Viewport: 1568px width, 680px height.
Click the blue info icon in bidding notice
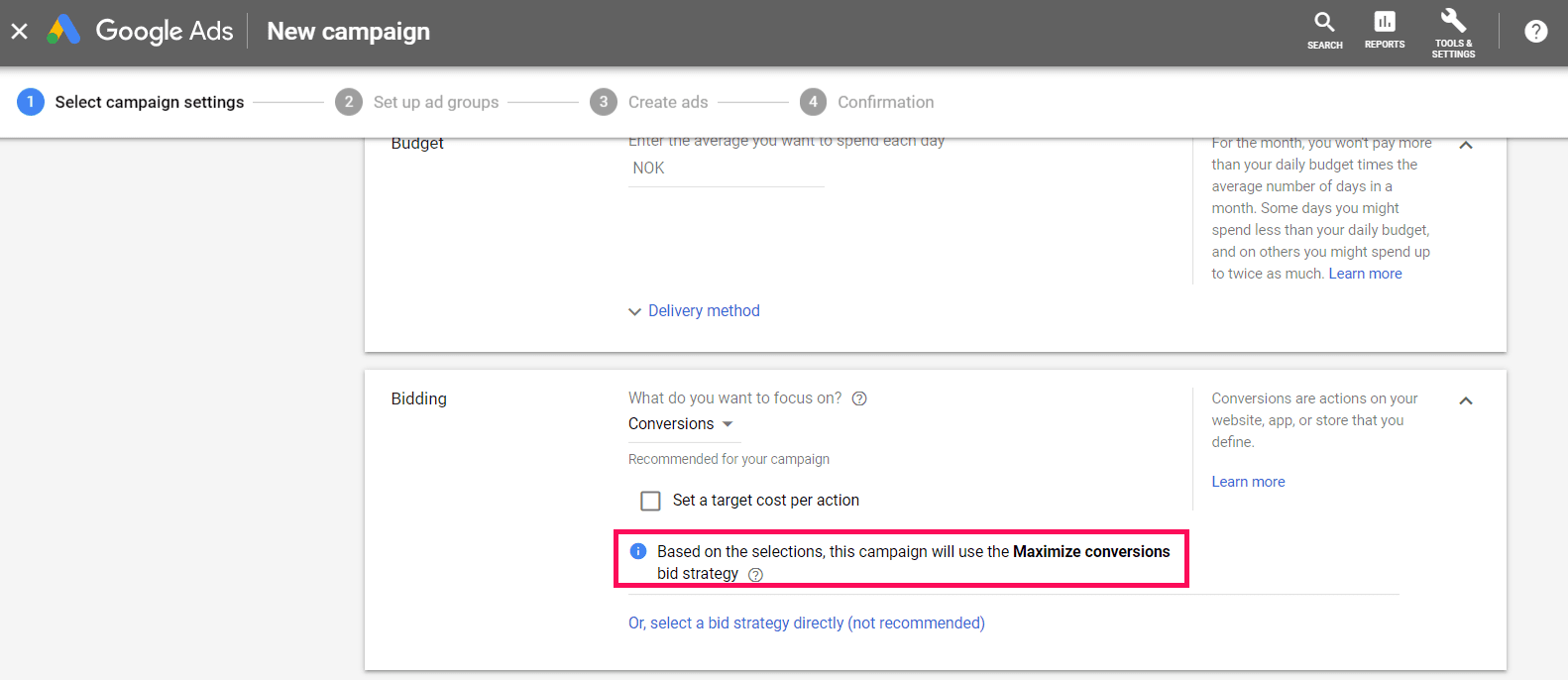[638, 551]
